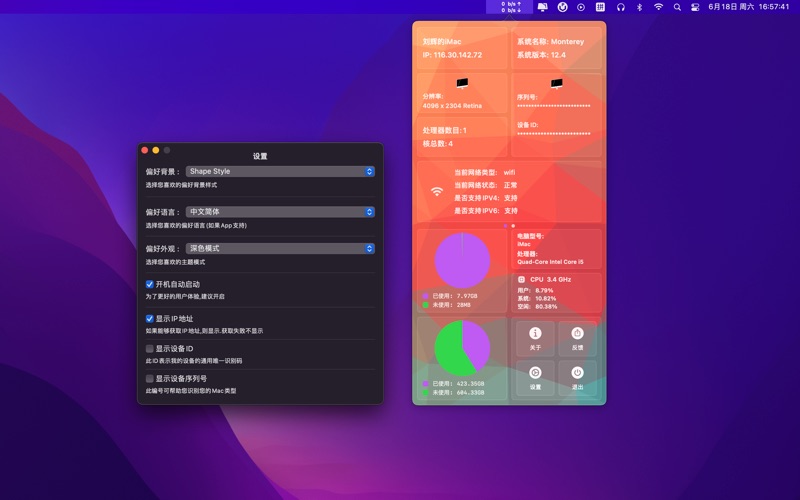Click the wifi icon in network card
The image size is (800, 500).
[x=437, y=191]
